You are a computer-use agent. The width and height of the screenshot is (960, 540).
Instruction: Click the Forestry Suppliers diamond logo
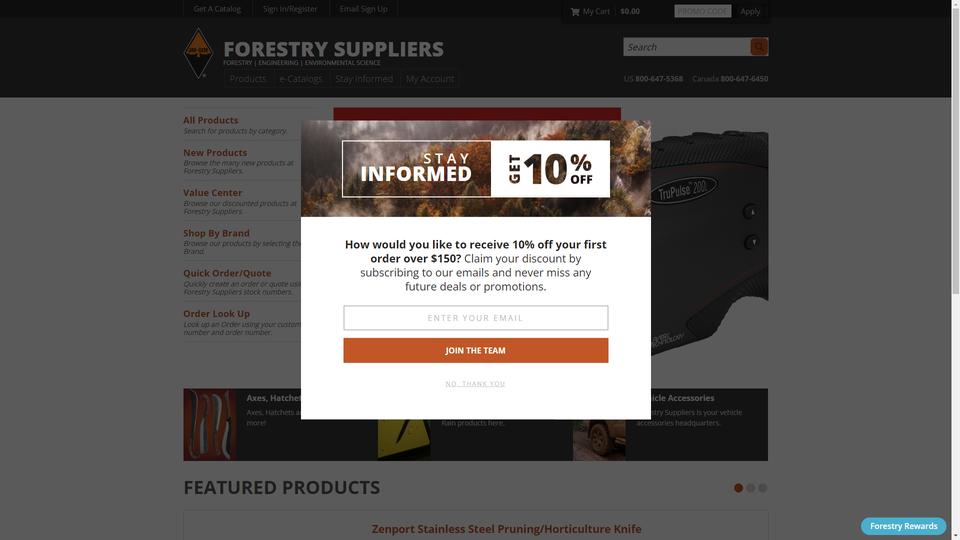[198, 53]
